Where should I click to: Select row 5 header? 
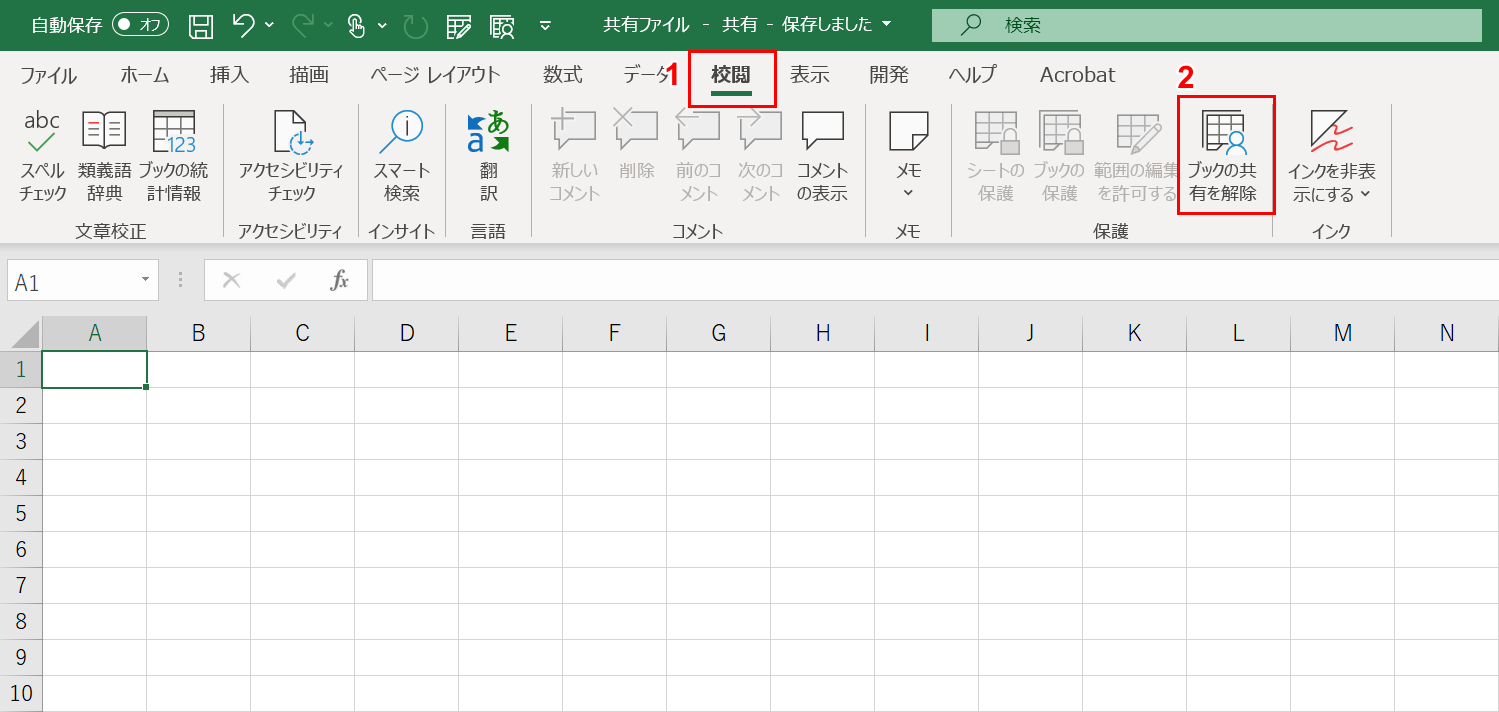21,513
